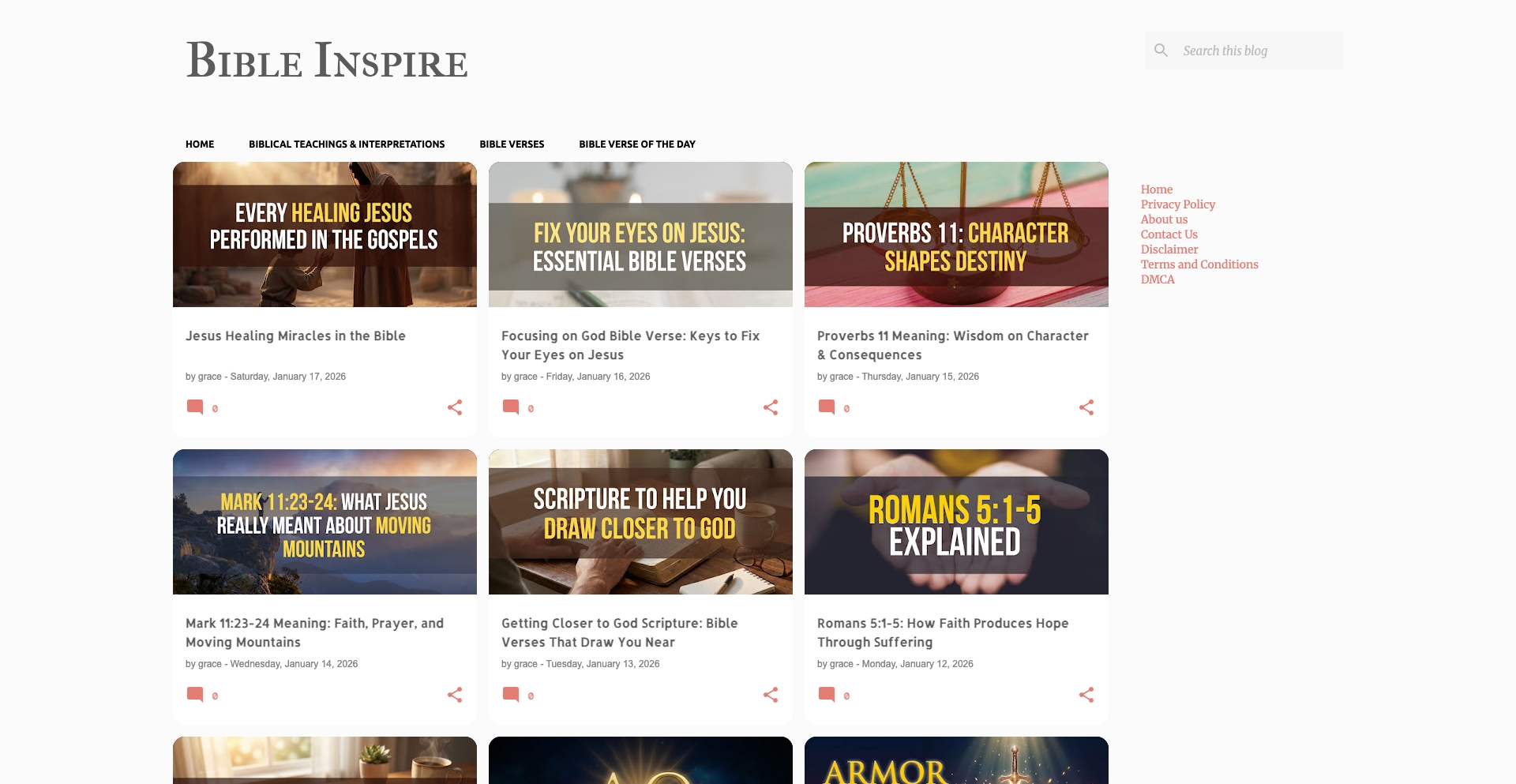Visit the Terms and Conditions page
The image size is (1516, 784).
coord(1199,264)
